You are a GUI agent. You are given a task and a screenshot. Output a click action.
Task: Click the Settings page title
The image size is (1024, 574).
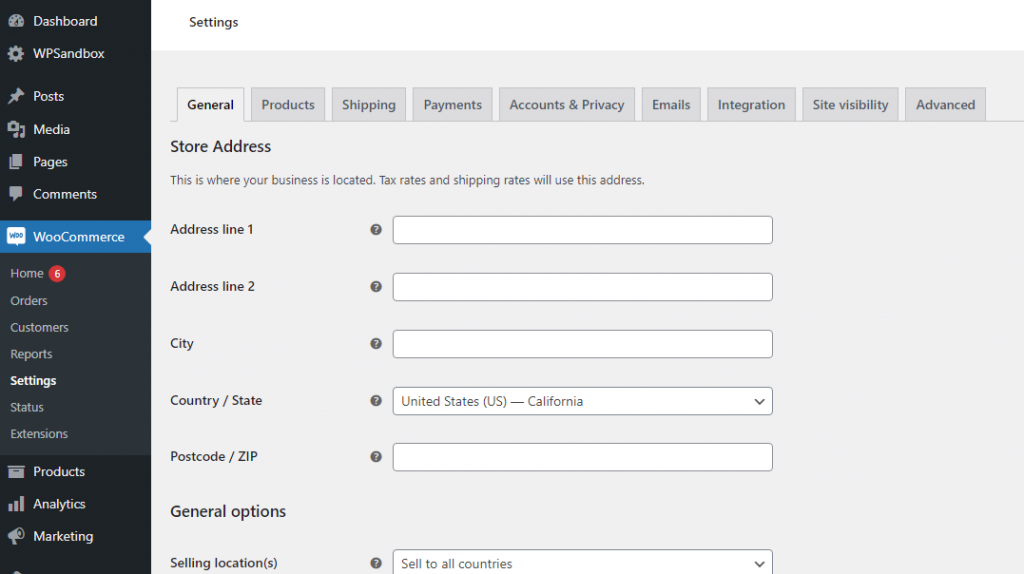click(x=214, y=22)
